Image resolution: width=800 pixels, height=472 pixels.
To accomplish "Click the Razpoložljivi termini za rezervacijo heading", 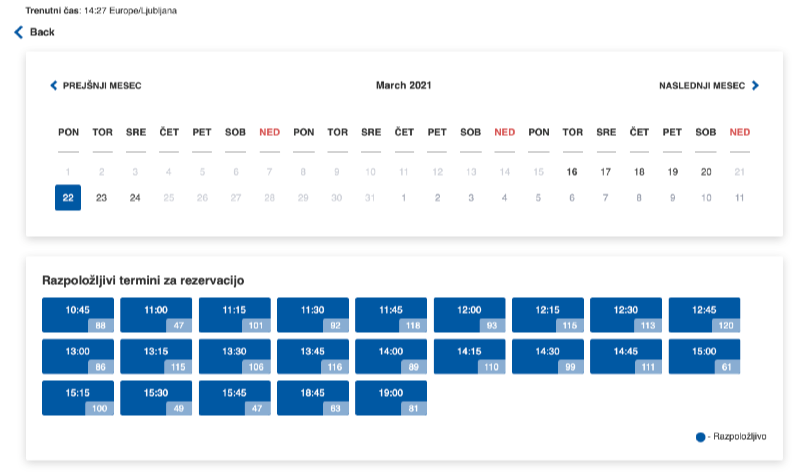I will click(x=143, y=280).
